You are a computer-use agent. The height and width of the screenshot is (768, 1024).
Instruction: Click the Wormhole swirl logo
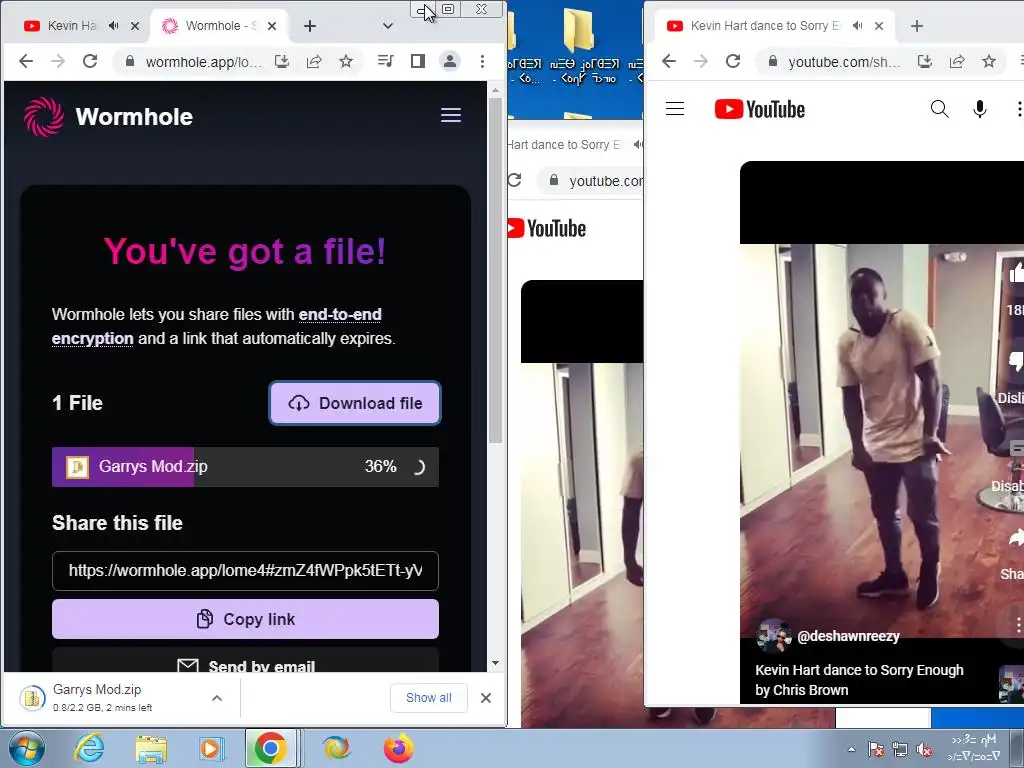44,117
